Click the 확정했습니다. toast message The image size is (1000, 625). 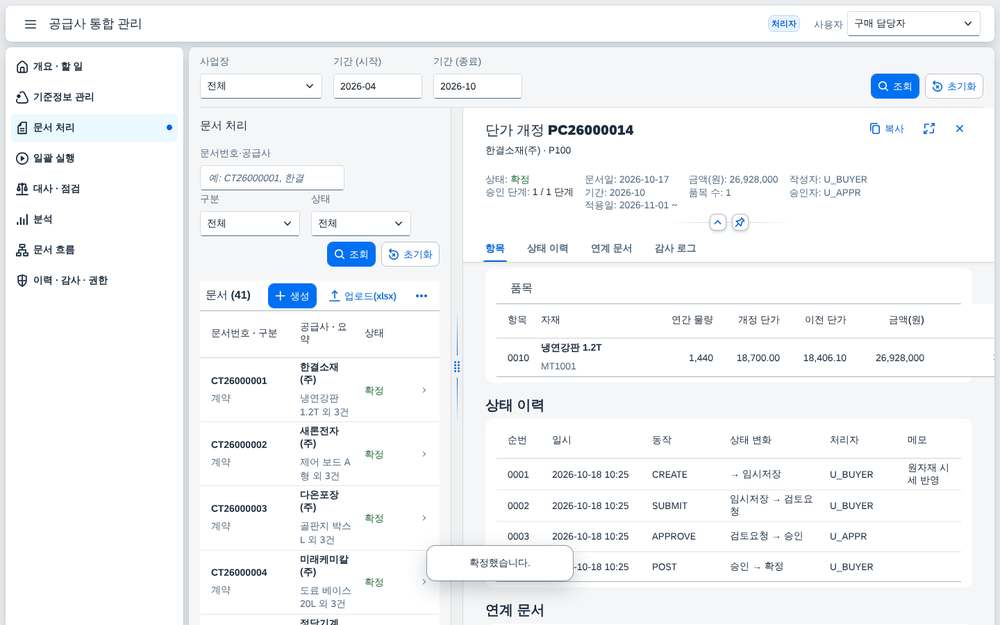tap(499, 563)
